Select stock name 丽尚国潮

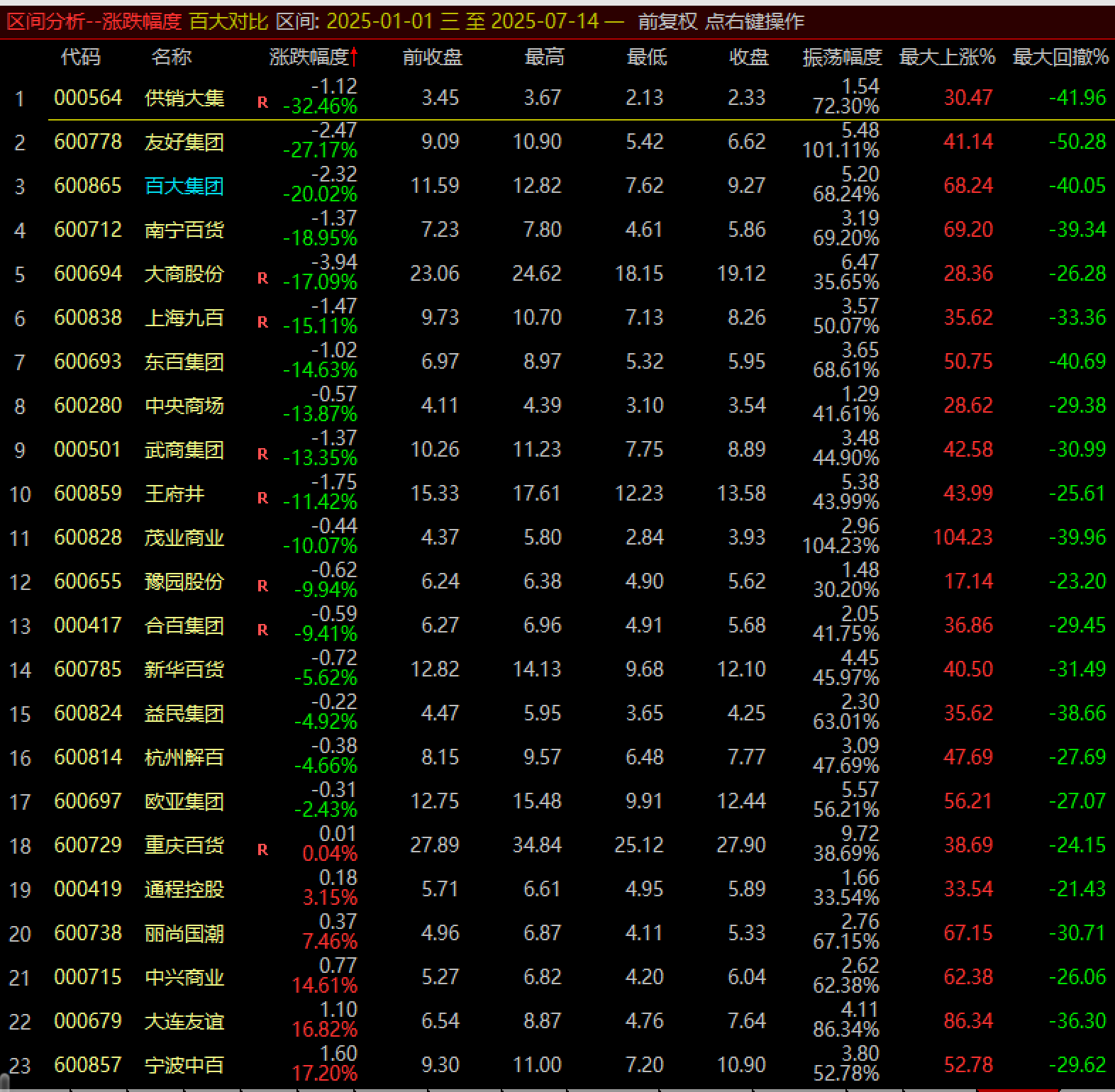(x=184, y=933)
